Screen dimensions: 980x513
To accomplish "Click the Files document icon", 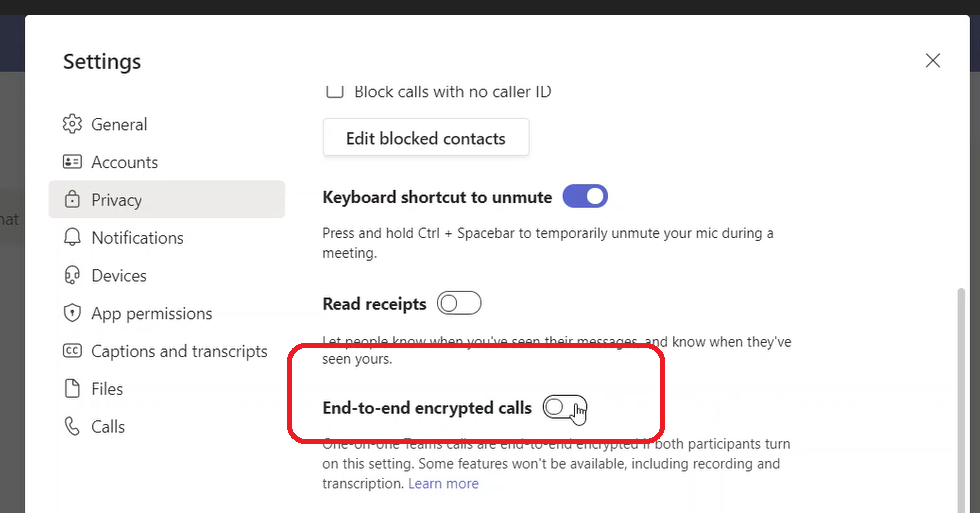I will point(72,389).
